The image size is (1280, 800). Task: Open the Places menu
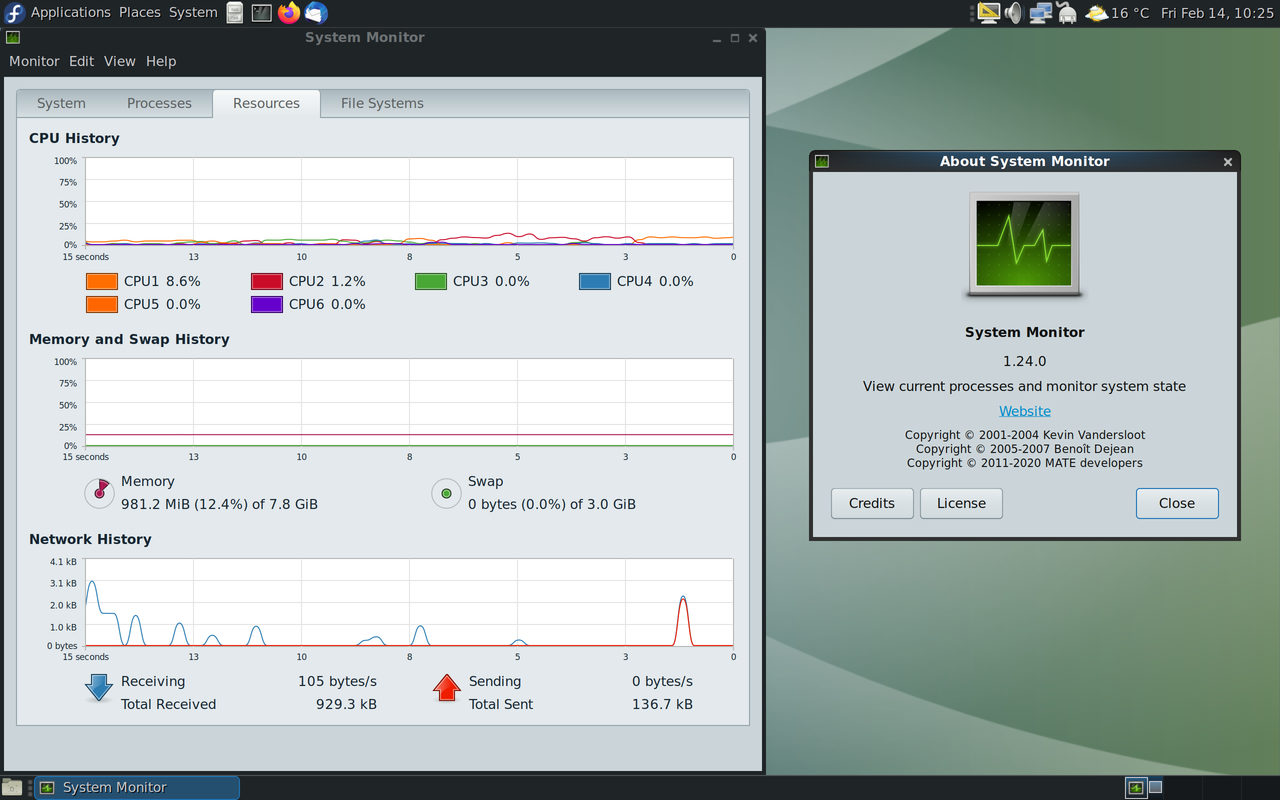tap(140, 13)
